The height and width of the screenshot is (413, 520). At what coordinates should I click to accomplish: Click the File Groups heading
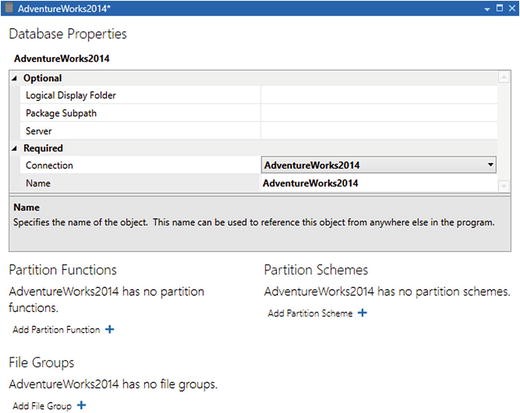tap(41, 363)
